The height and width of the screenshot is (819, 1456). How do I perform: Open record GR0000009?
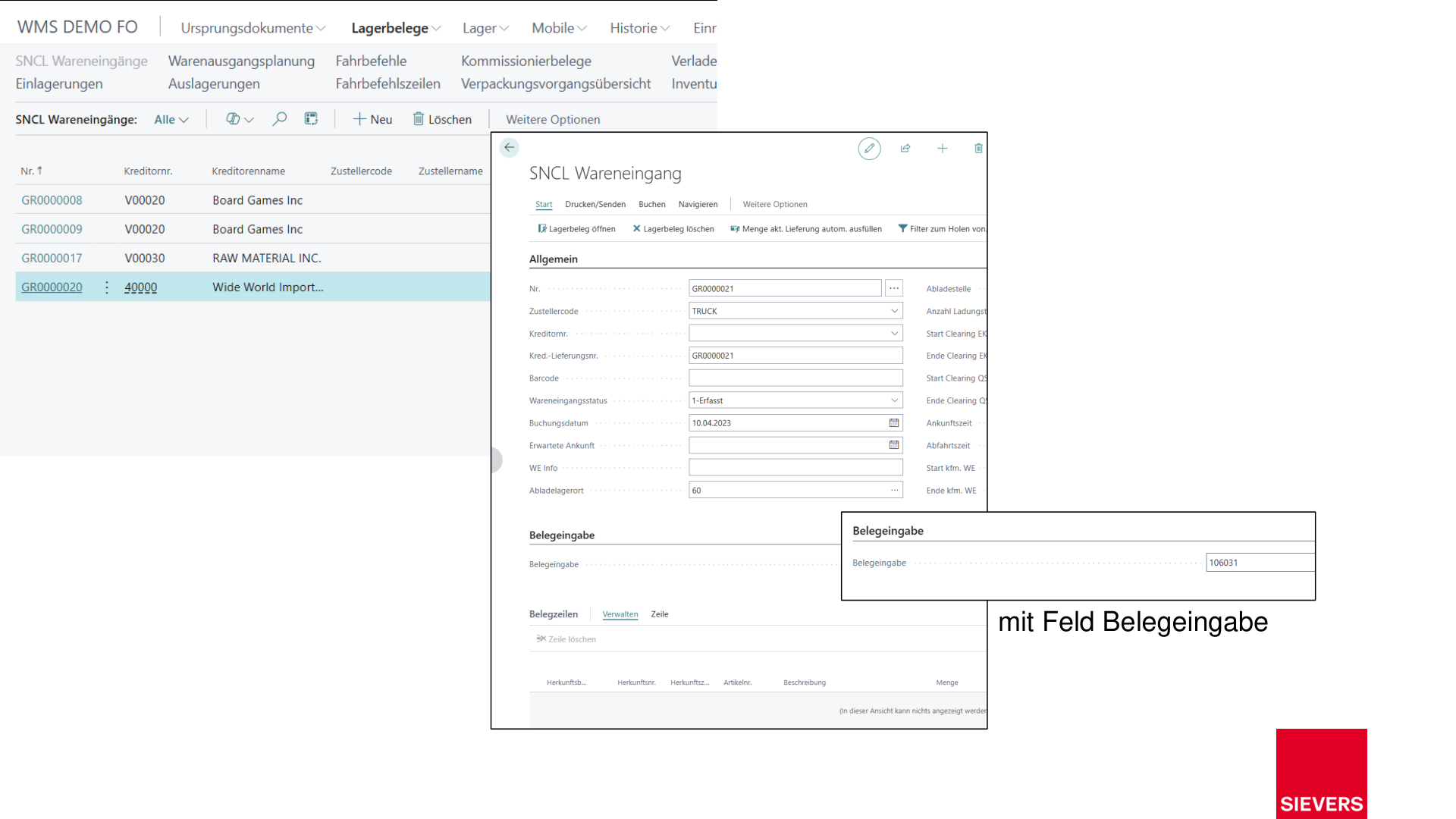(x=52, y=229)
